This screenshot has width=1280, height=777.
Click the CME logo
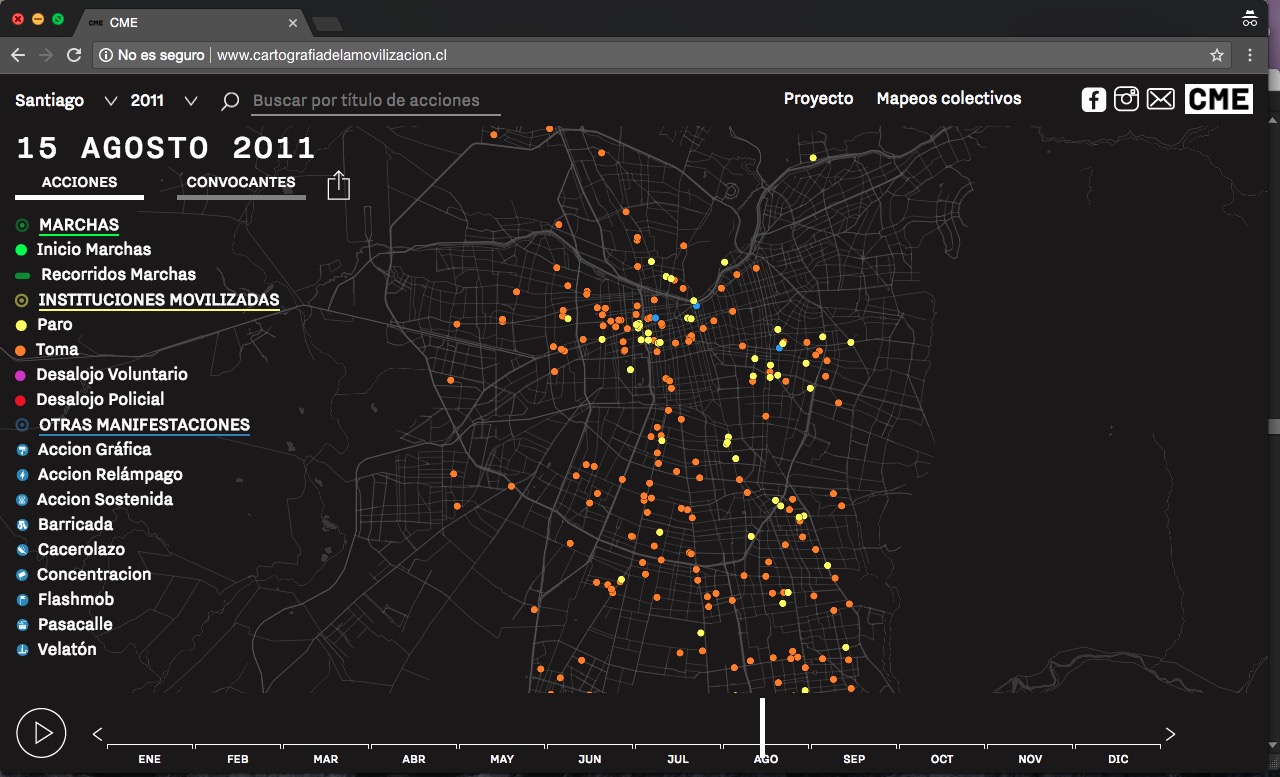(1219, 99)
